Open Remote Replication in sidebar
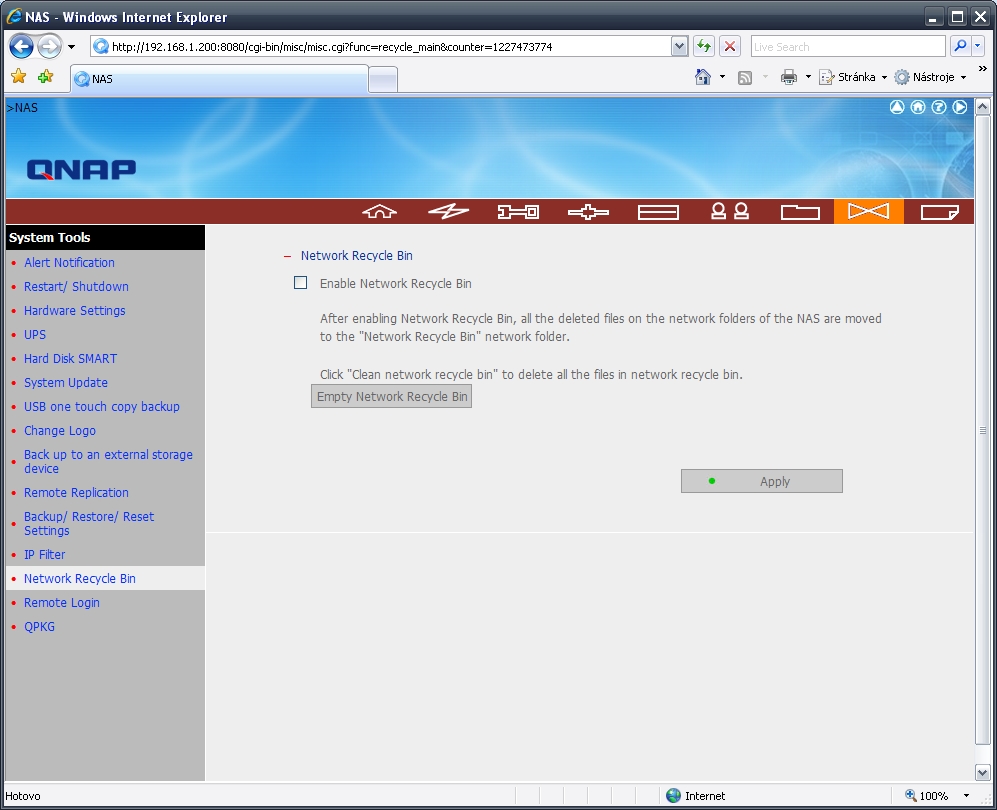Screen dimensions: 997x810 [76, 493]
